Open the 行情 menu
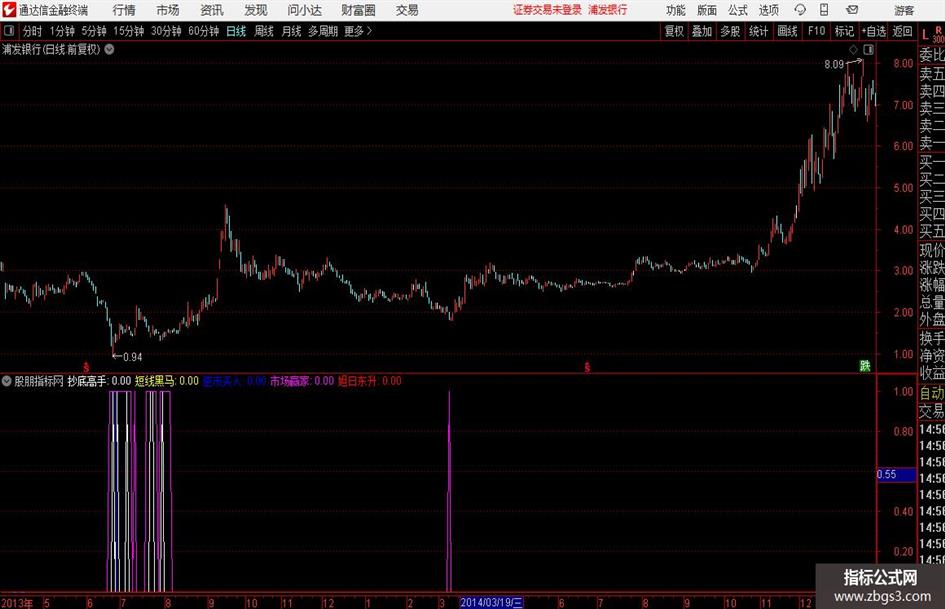945x609 pixels. [124, 10]
